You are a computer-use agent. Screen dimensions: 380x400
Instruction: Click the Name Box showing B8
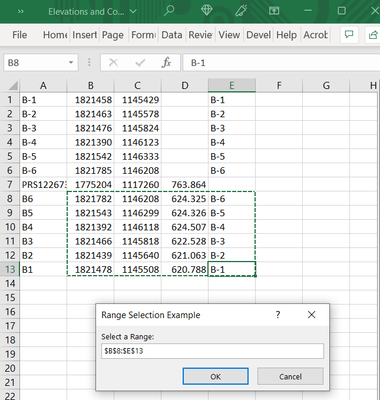click(41, 62)
